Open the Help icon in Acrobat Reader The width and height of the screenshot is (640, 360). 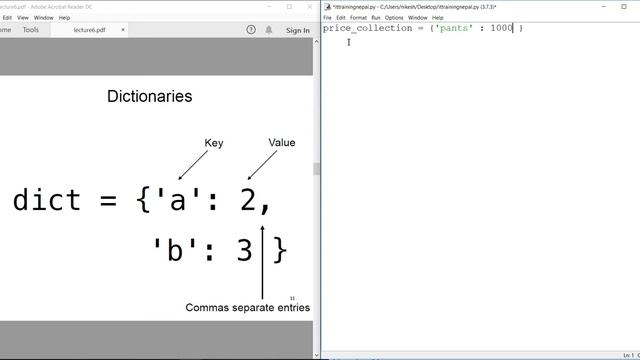(x=251, y=30)
